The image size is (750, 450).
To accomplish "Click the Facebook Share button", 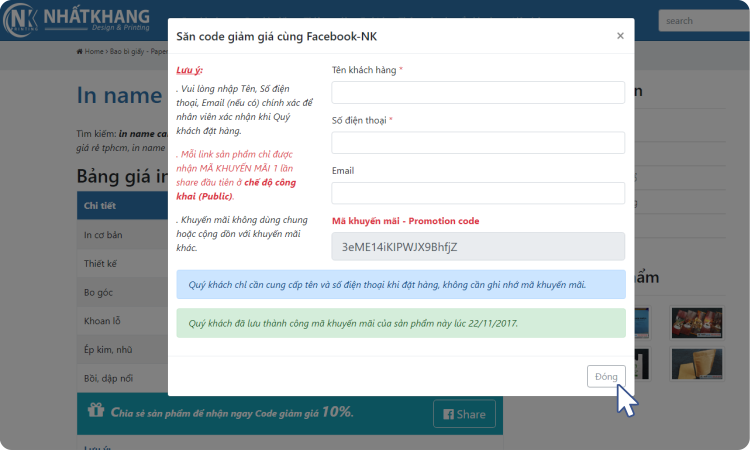I will [464, 414].
